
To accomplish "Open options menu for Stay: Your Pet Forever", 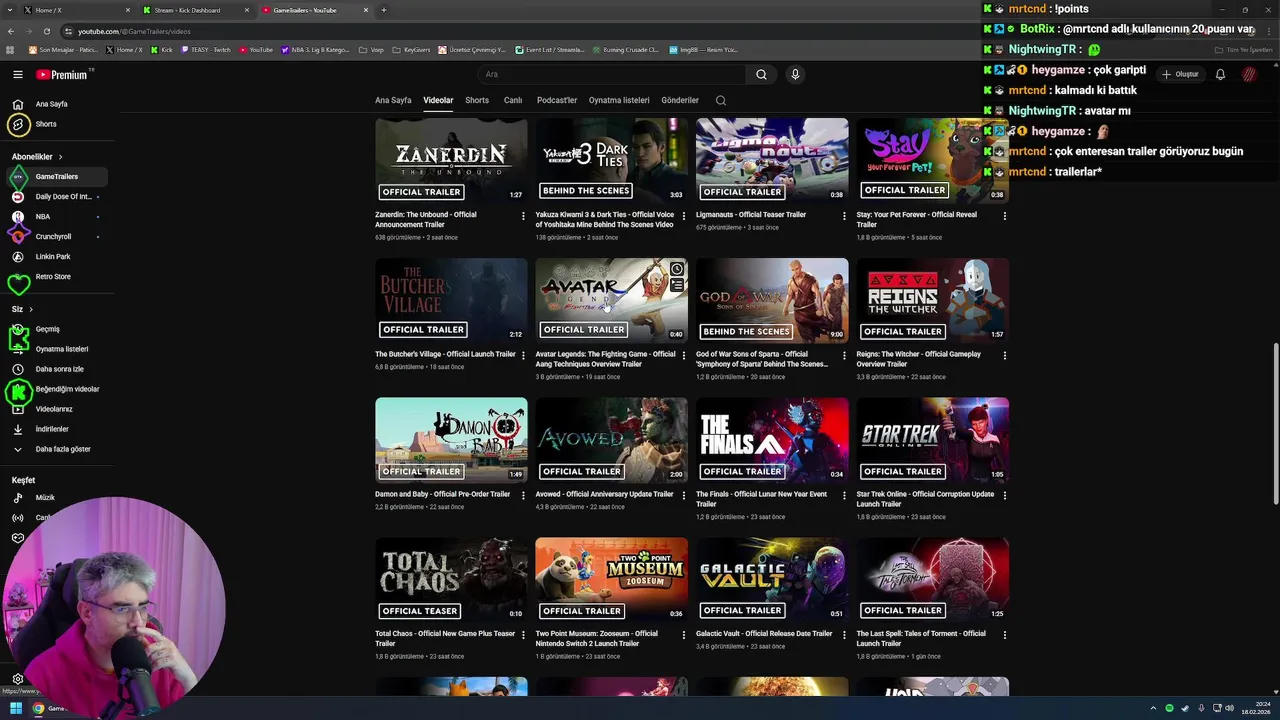I will pyautogui.click(x=1005, y=215).
